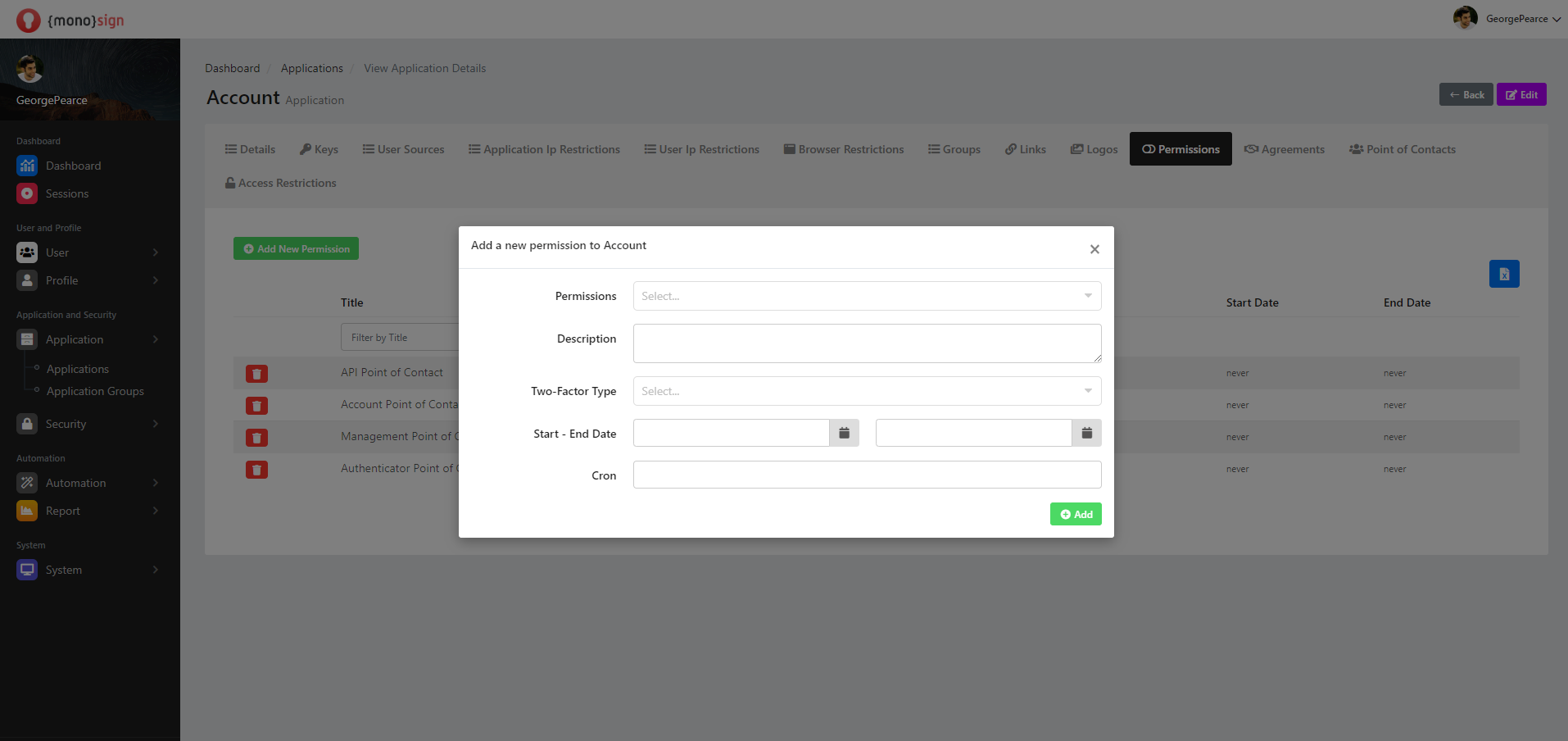Image resolution: width=1568 pixels, height=741 pixels.
Task: Open the Two-Factor Type dropdown
Action: (866, 391)
